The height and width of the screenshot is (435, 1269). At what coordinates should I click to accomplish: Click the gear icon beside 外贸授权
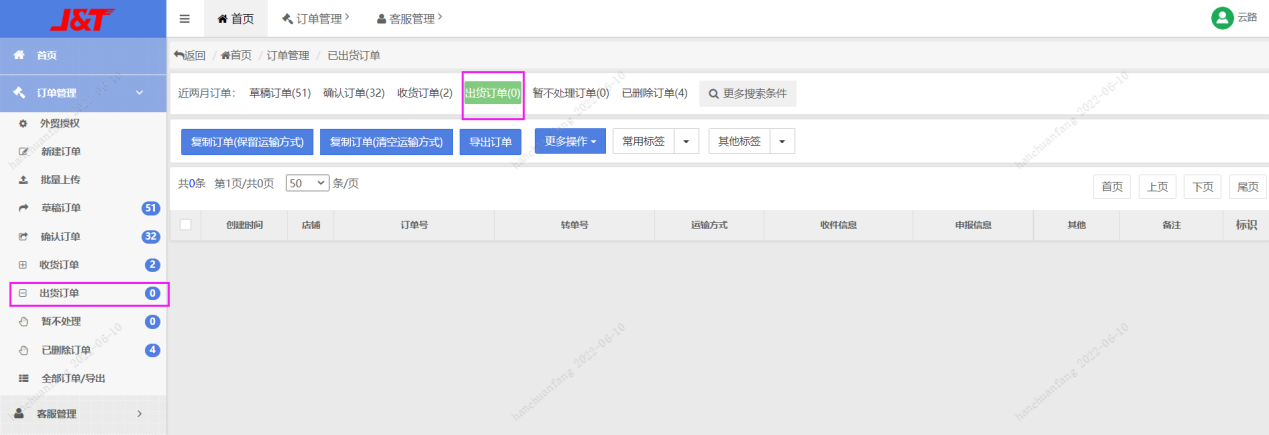23,123
